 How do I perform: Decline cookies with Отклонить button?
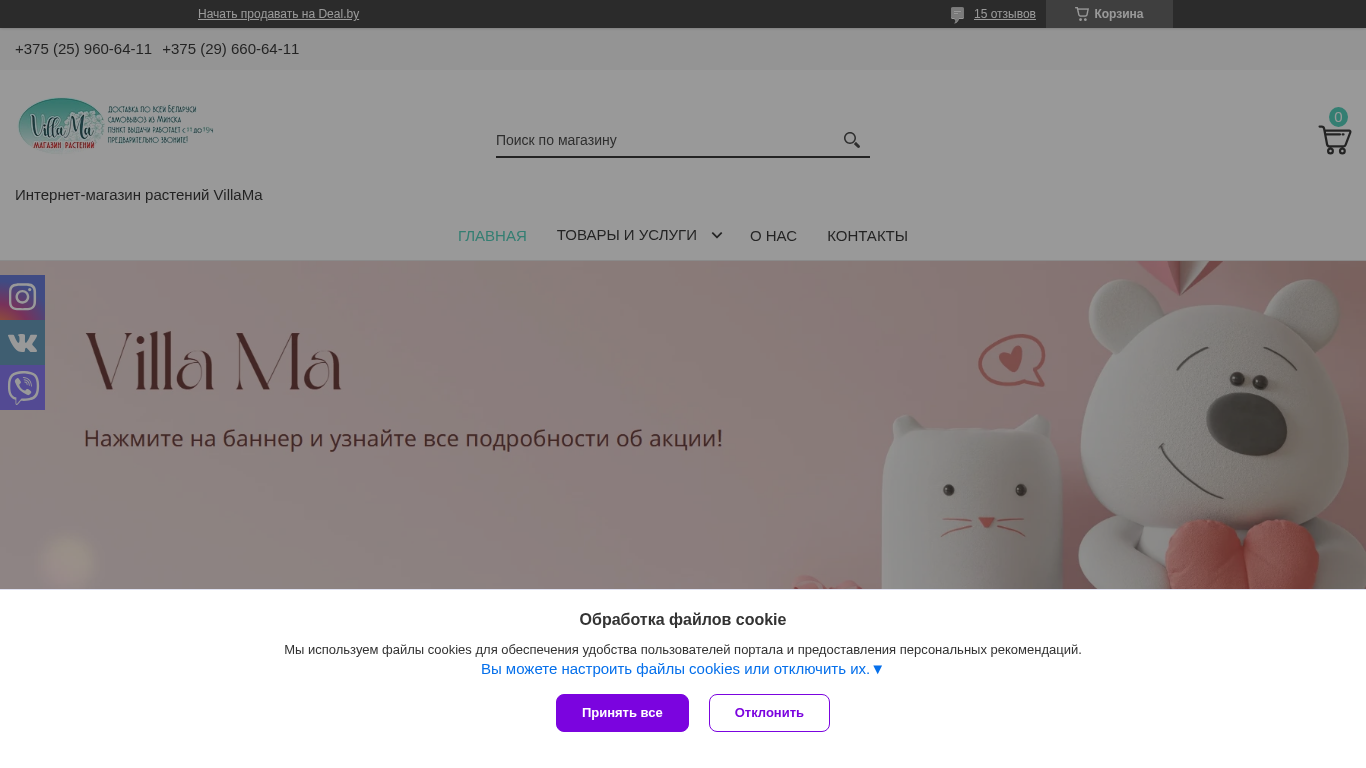[x=769, y=713]
